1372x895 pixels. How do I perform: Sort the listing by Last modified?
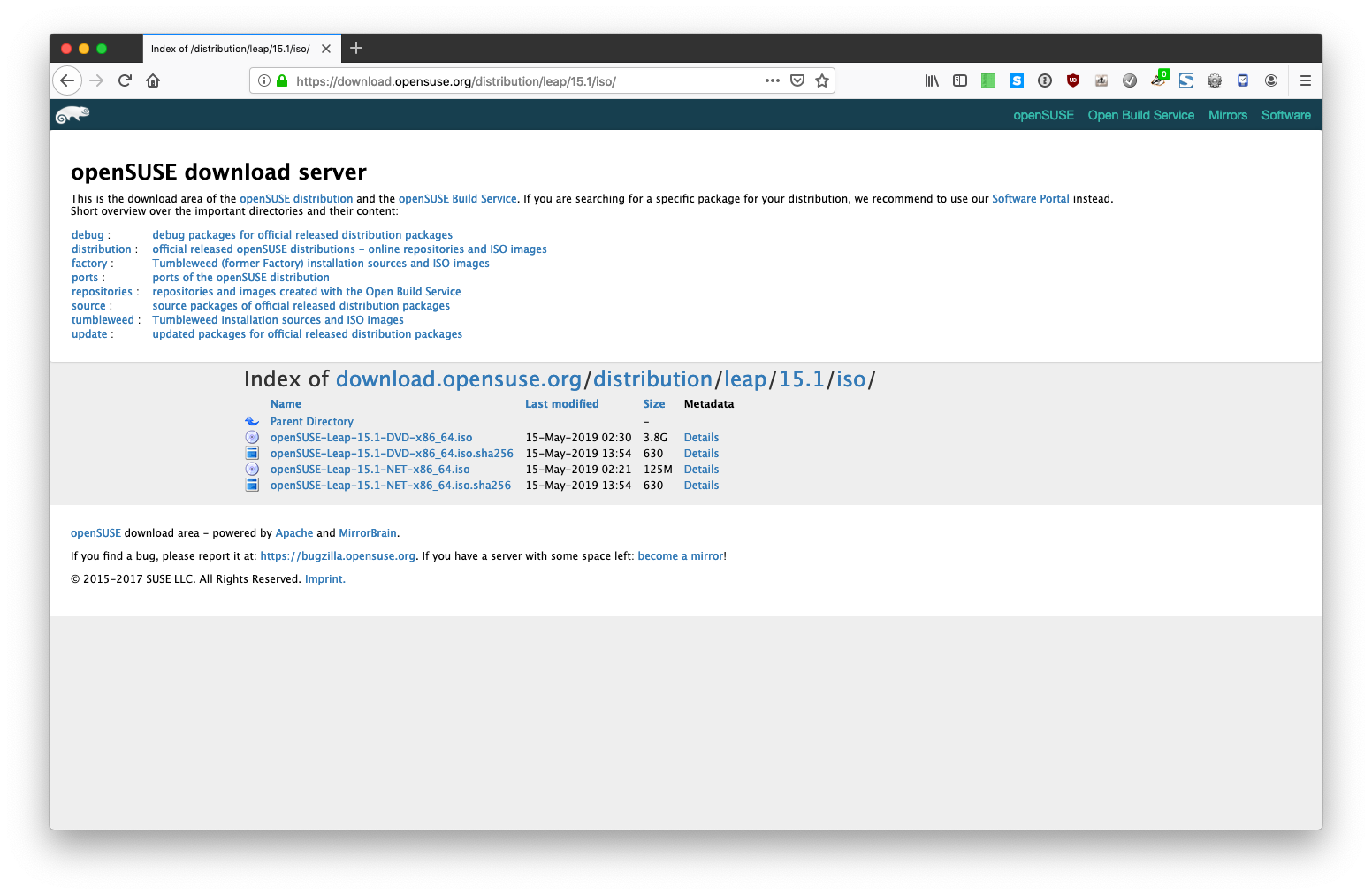[x=561, y=404]
